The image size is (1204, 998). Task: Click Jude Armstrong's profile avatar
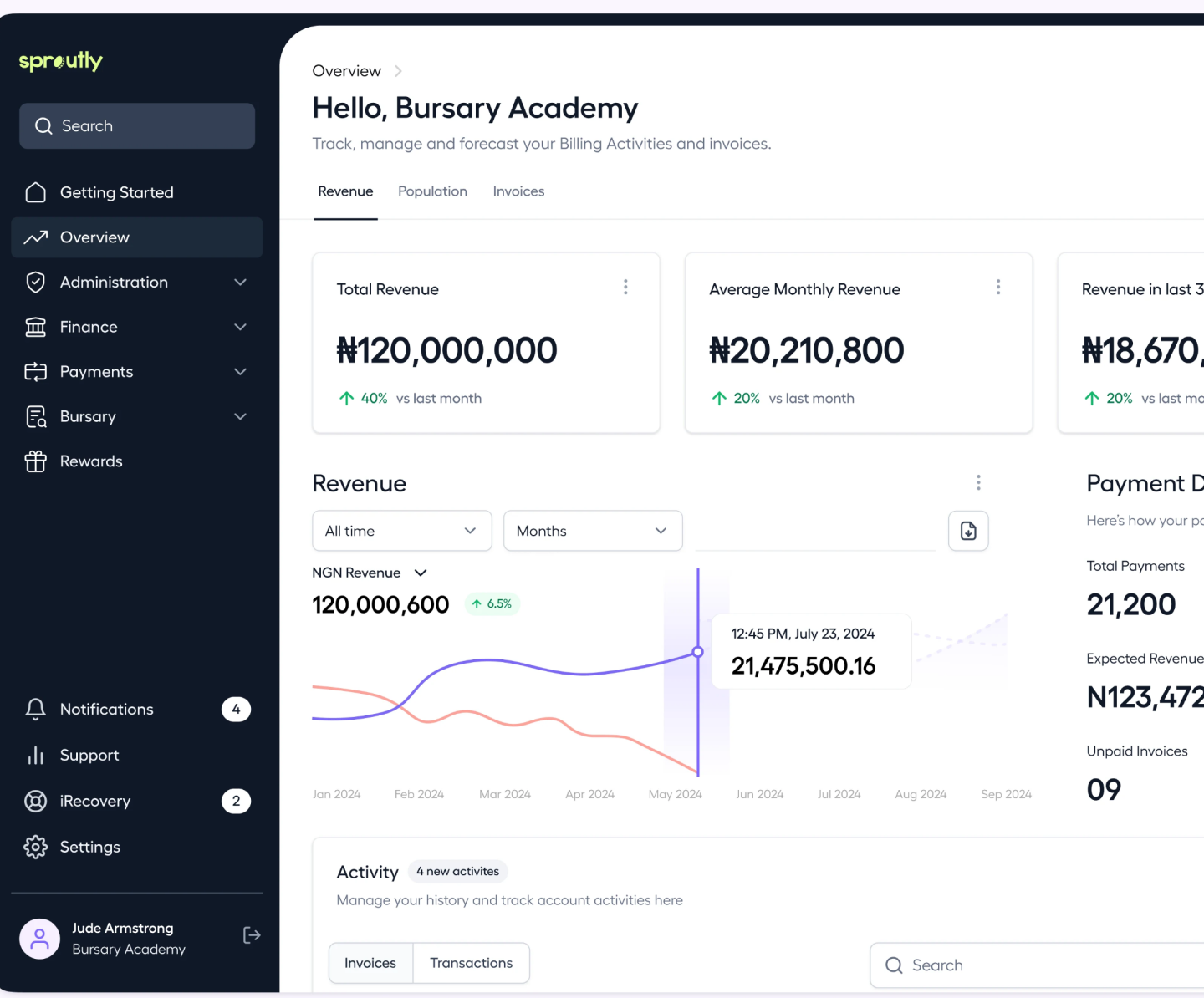[40, 939]
